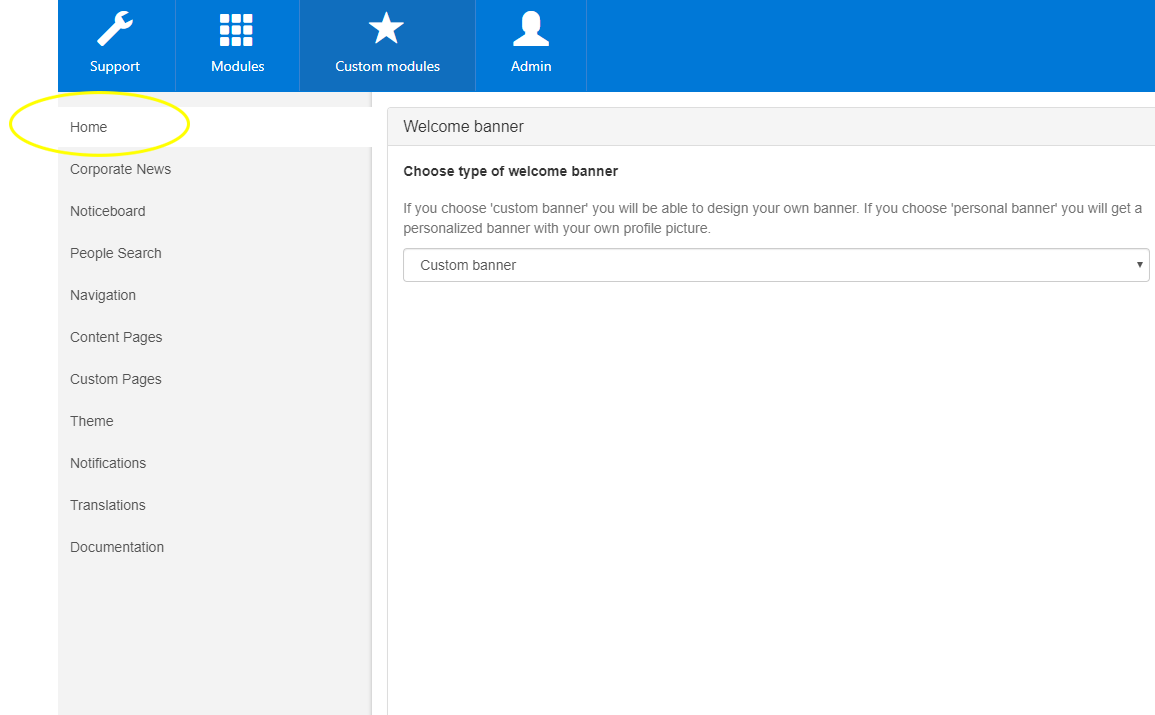
Task: Select Home in the sidebar
Action: (89, 127)
